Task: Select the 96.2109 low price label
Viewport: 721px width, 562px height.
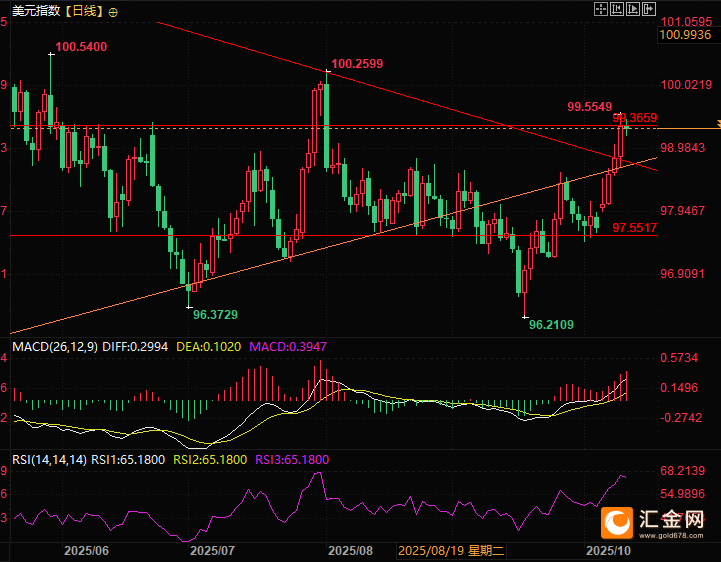Action: pos(551,325)
